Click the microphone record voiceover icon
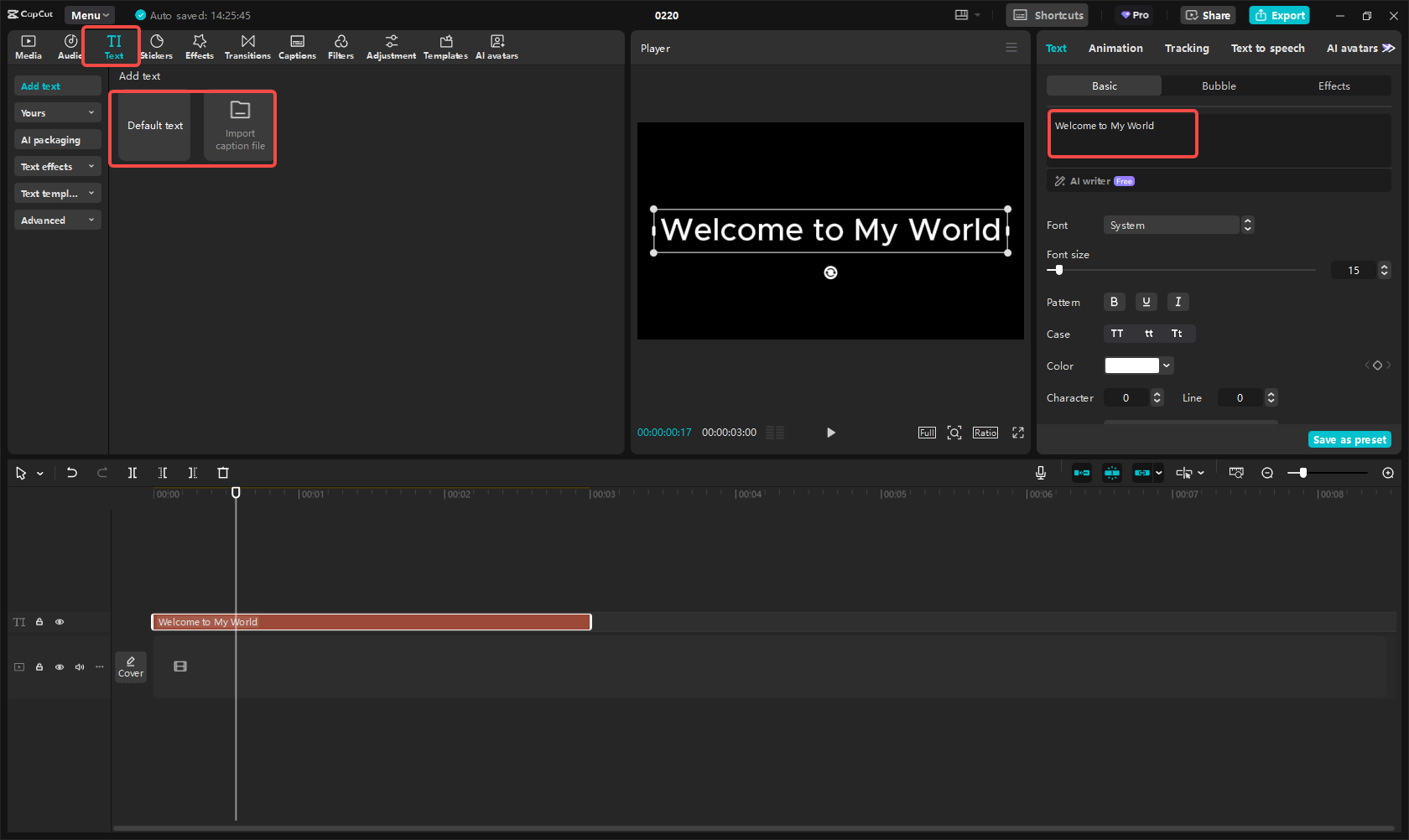Image resolution: width=1409 pixels, height=840 pixels. (x=1040, y=473)
